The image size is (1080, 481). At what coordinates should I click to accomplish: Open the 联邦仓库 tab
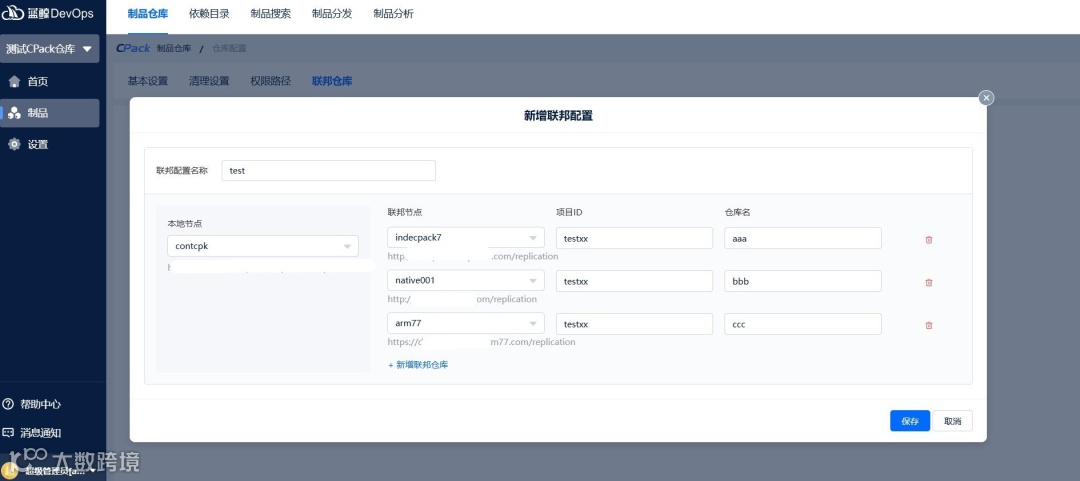[332, 81]
